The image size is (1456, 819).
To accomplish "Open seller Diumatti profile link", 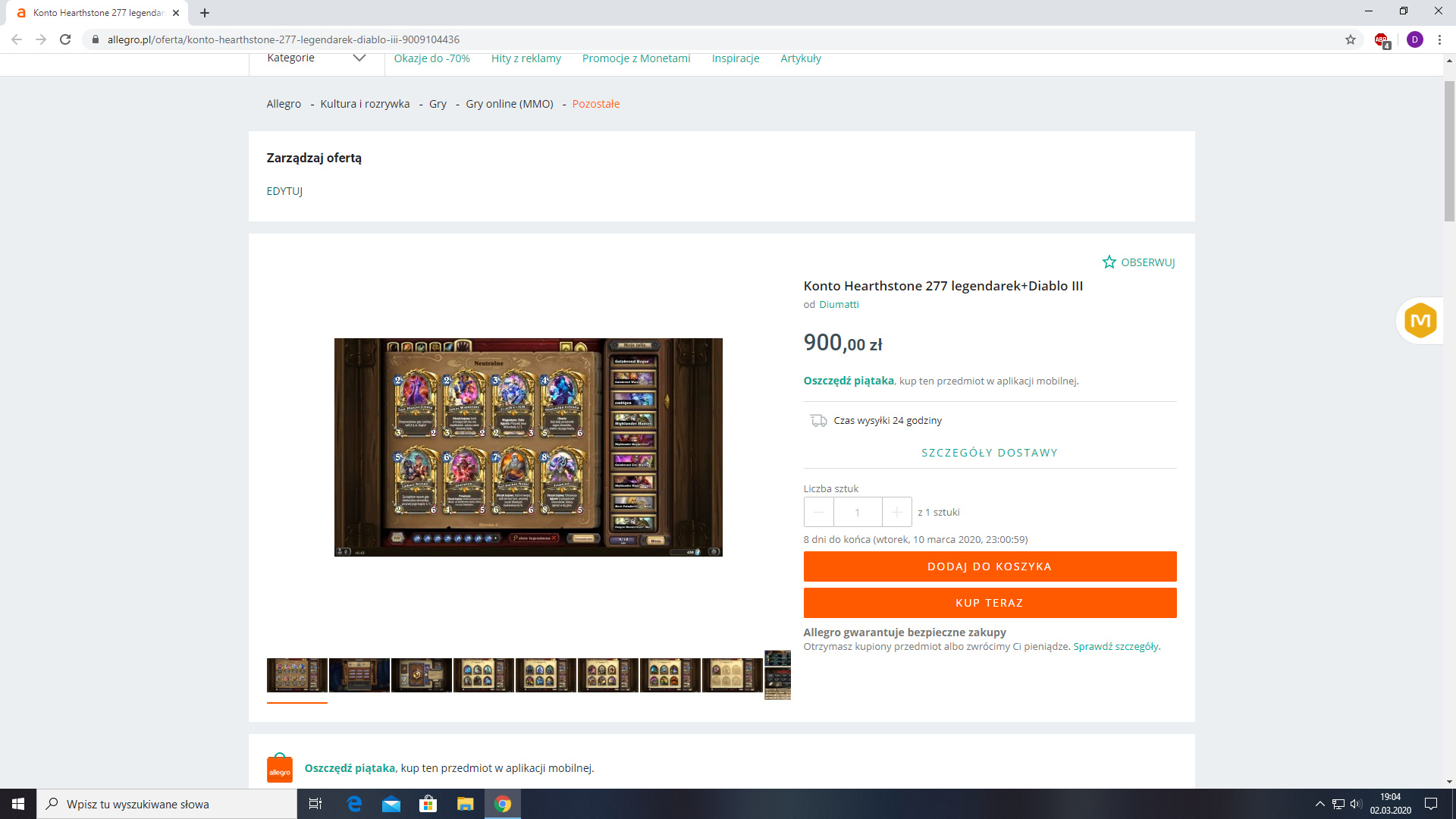I will (x=839, y=304).
